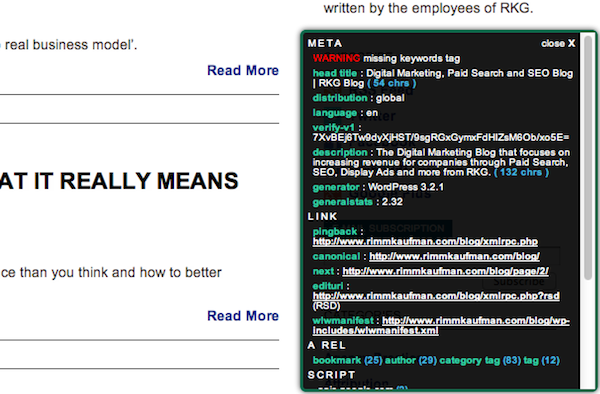Click 'bookmark (25)' rel entry
The image size is (600, 394).
pos(347,360)
